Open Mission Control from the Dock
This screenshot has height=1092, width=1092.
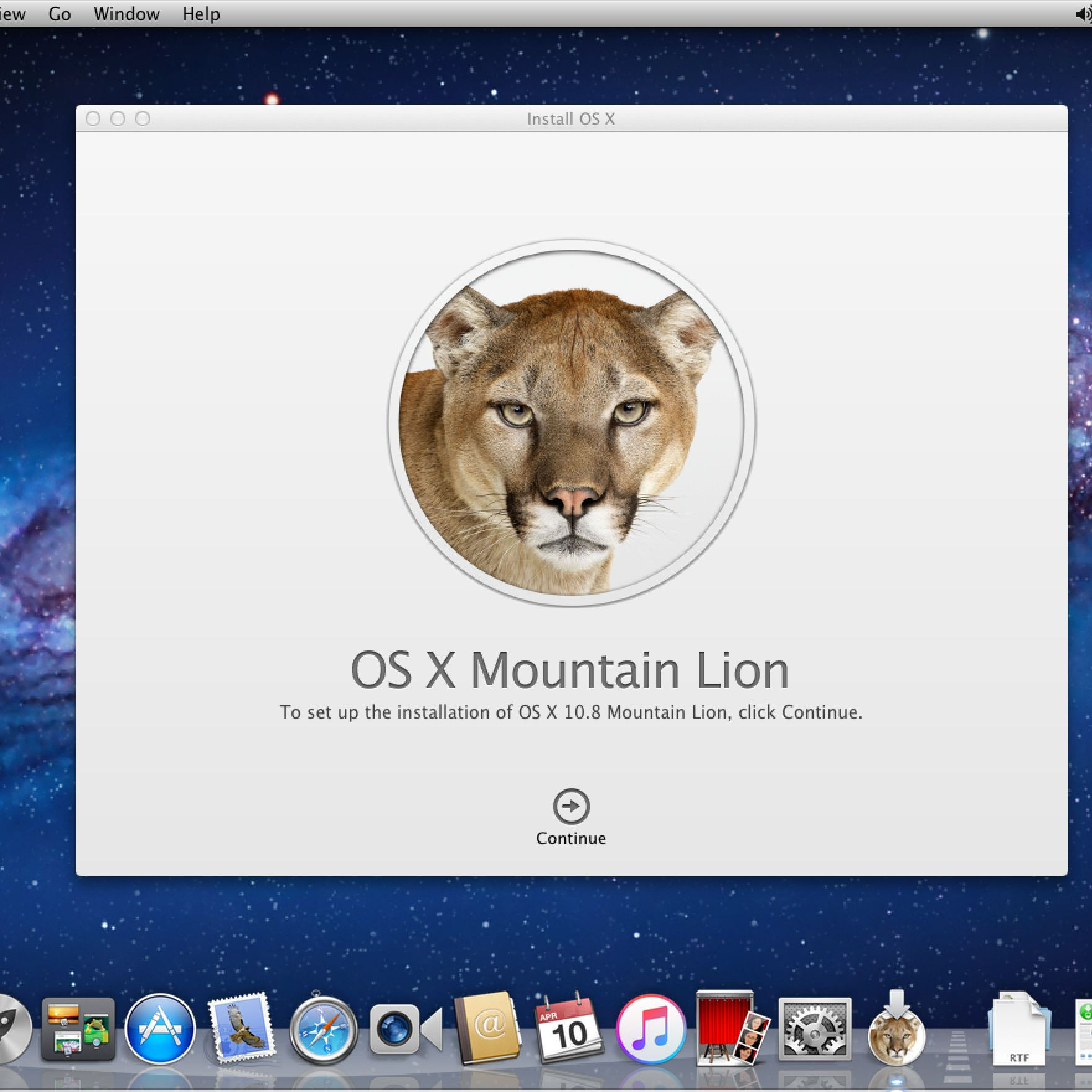click(x=78, y=1029)
